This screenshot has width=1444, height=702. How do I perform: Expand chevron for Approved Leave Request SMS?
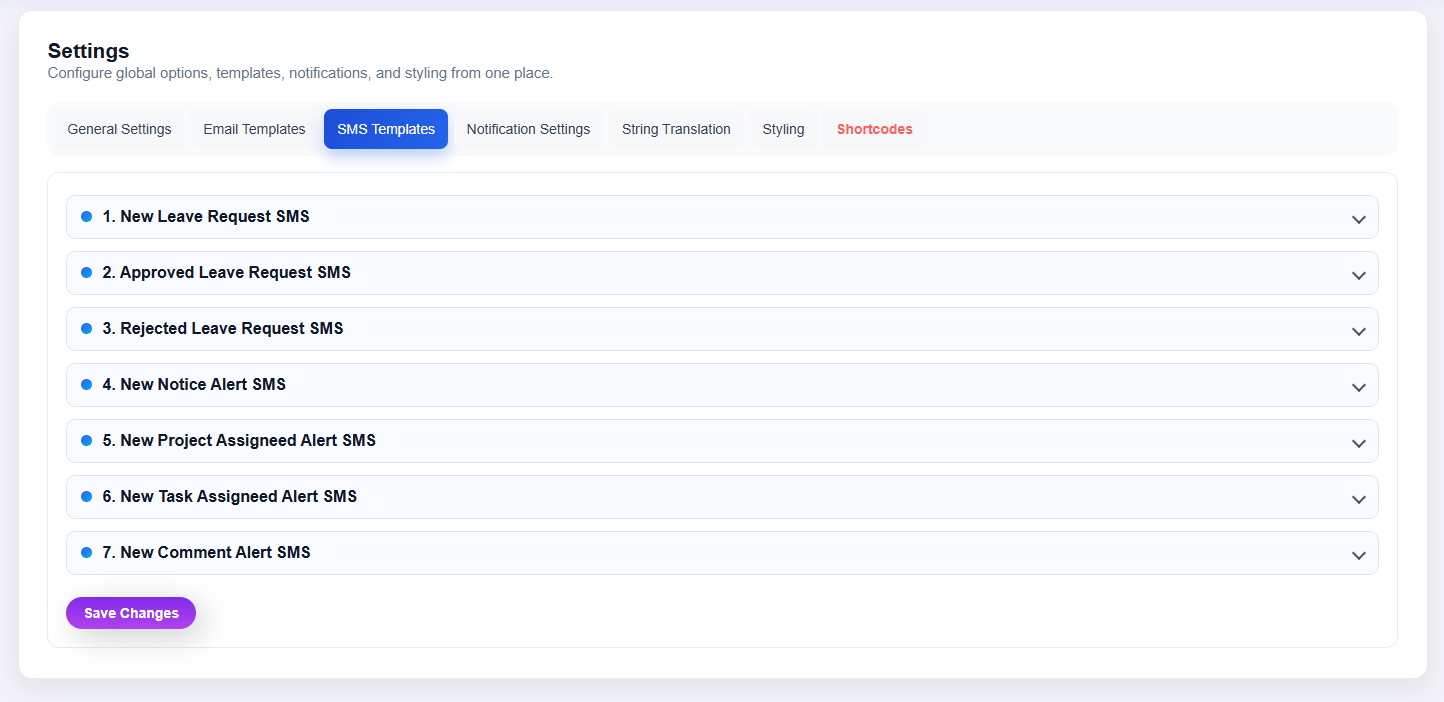click(1358, 275)
